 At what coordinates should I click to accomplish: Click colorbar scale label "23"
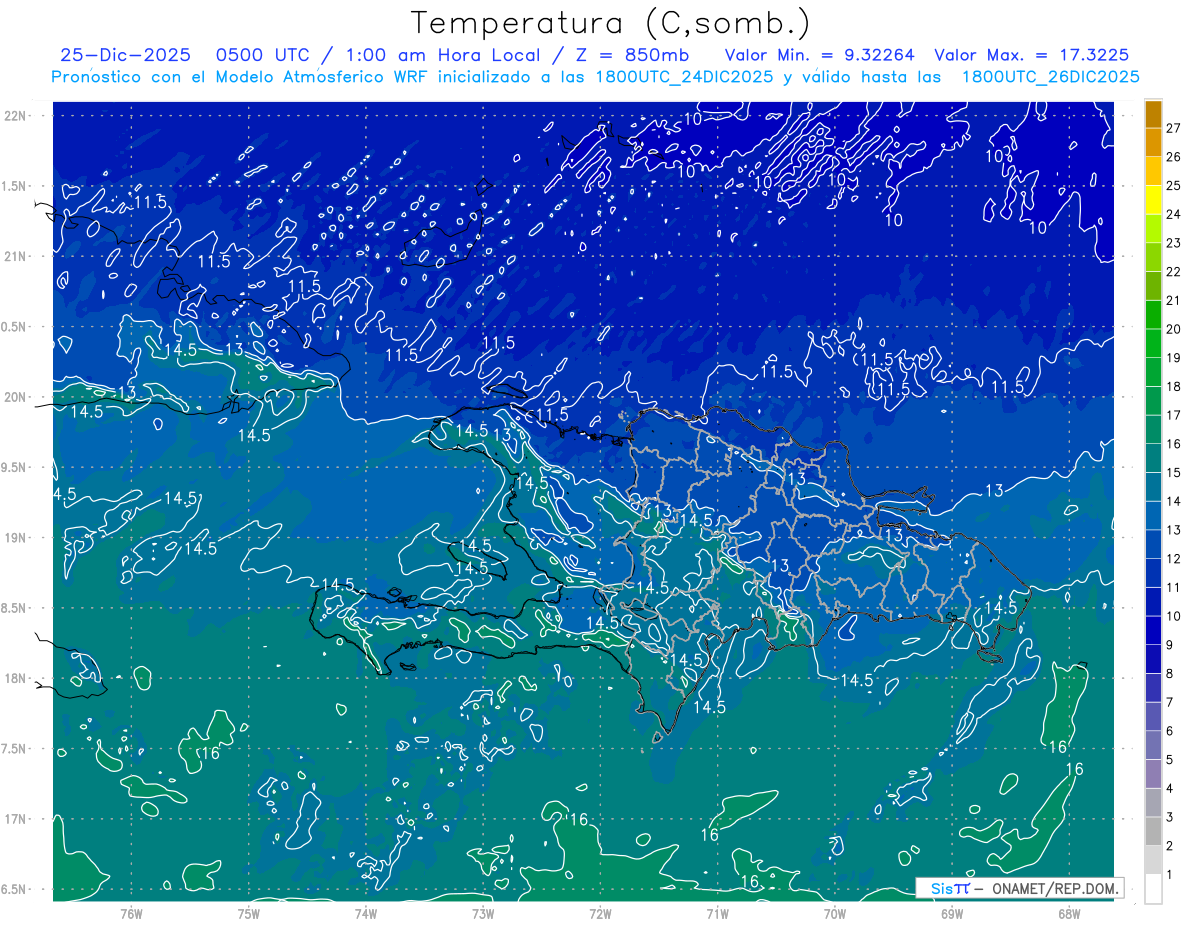(x=1174, y=243)
